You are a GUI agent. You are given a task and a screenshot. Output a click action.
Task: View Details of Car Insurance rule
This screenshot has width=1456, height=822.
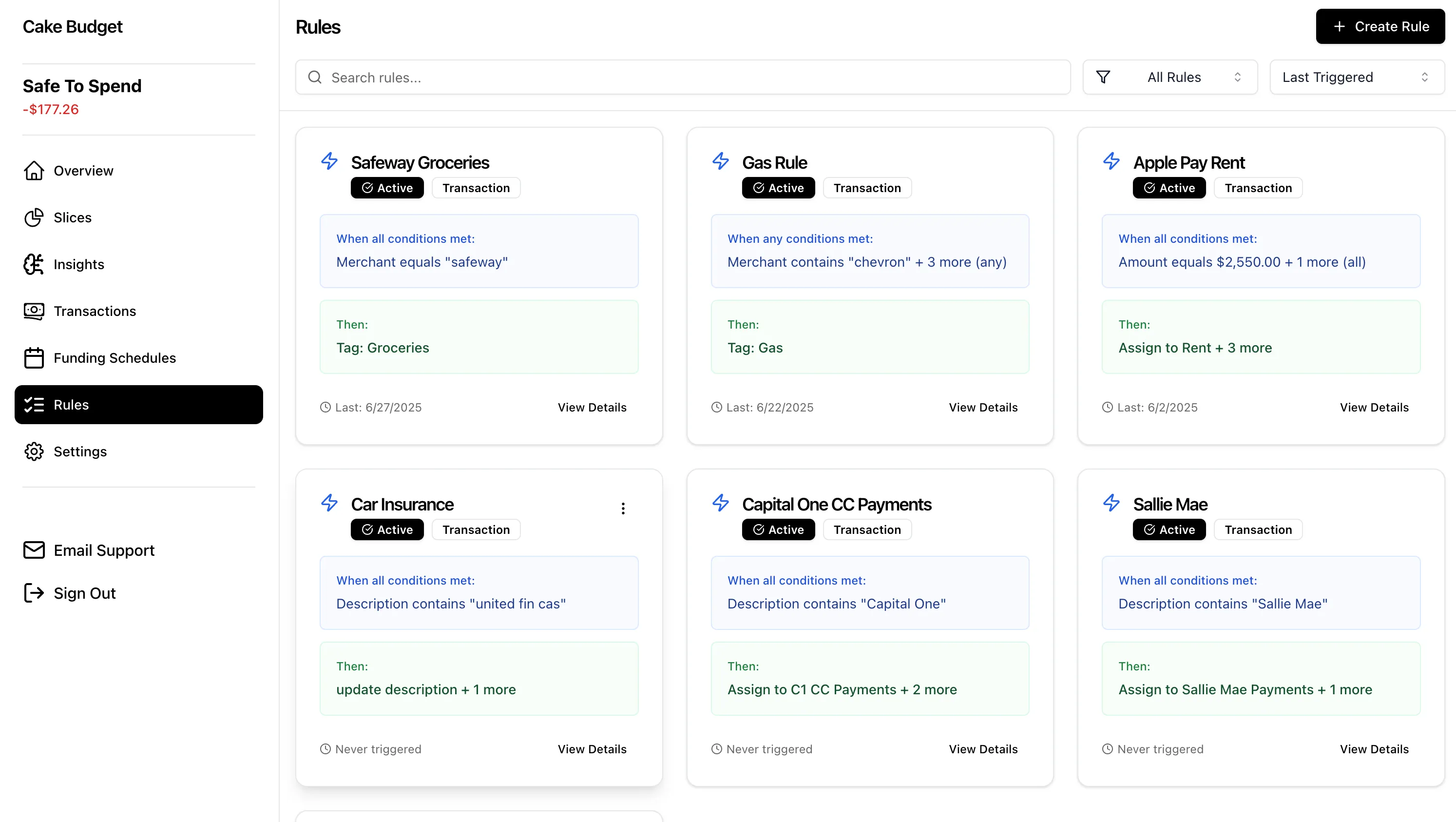tap(592, 748)
